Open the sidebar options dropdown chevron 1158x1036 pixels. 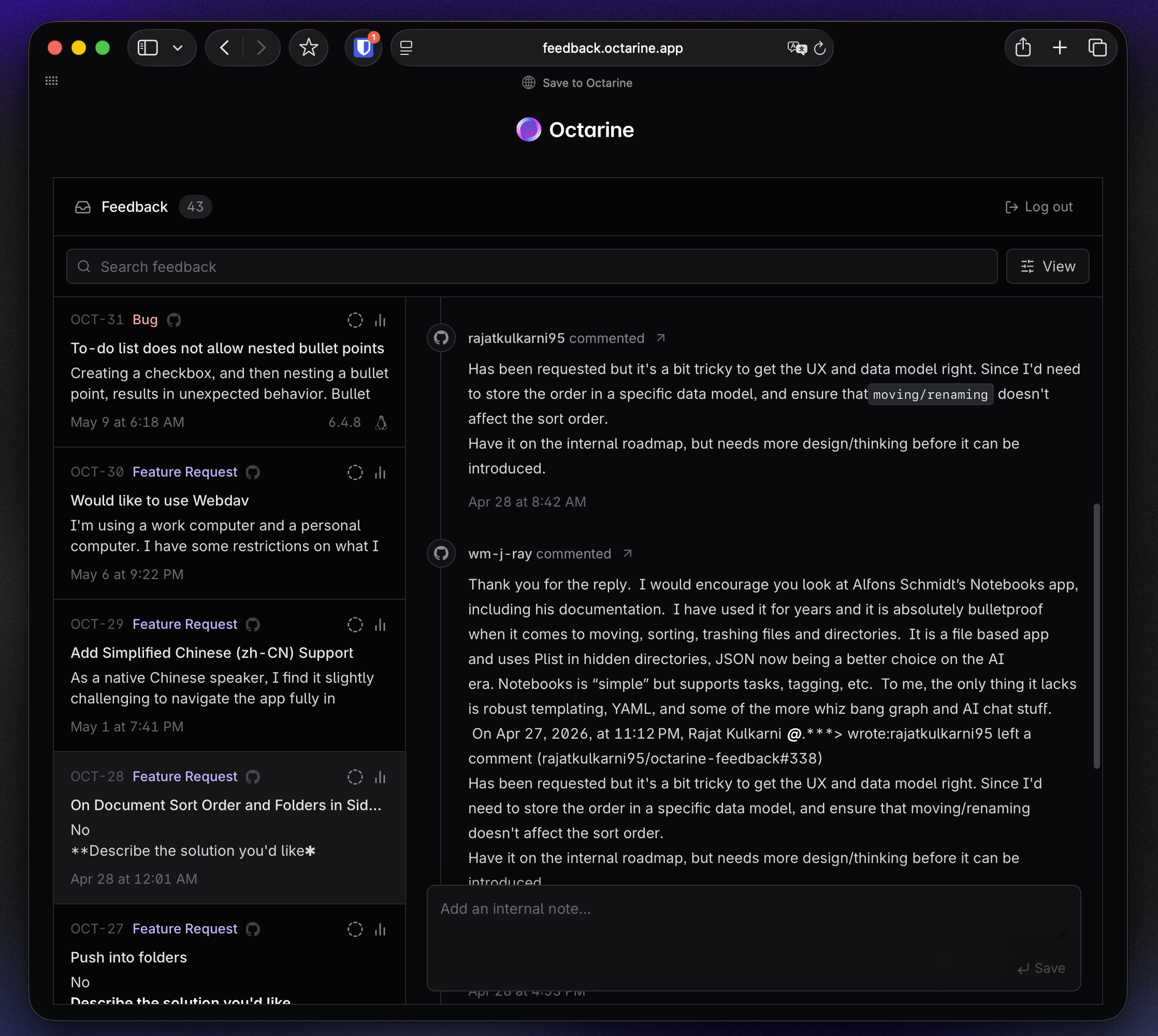pos(178,48)
